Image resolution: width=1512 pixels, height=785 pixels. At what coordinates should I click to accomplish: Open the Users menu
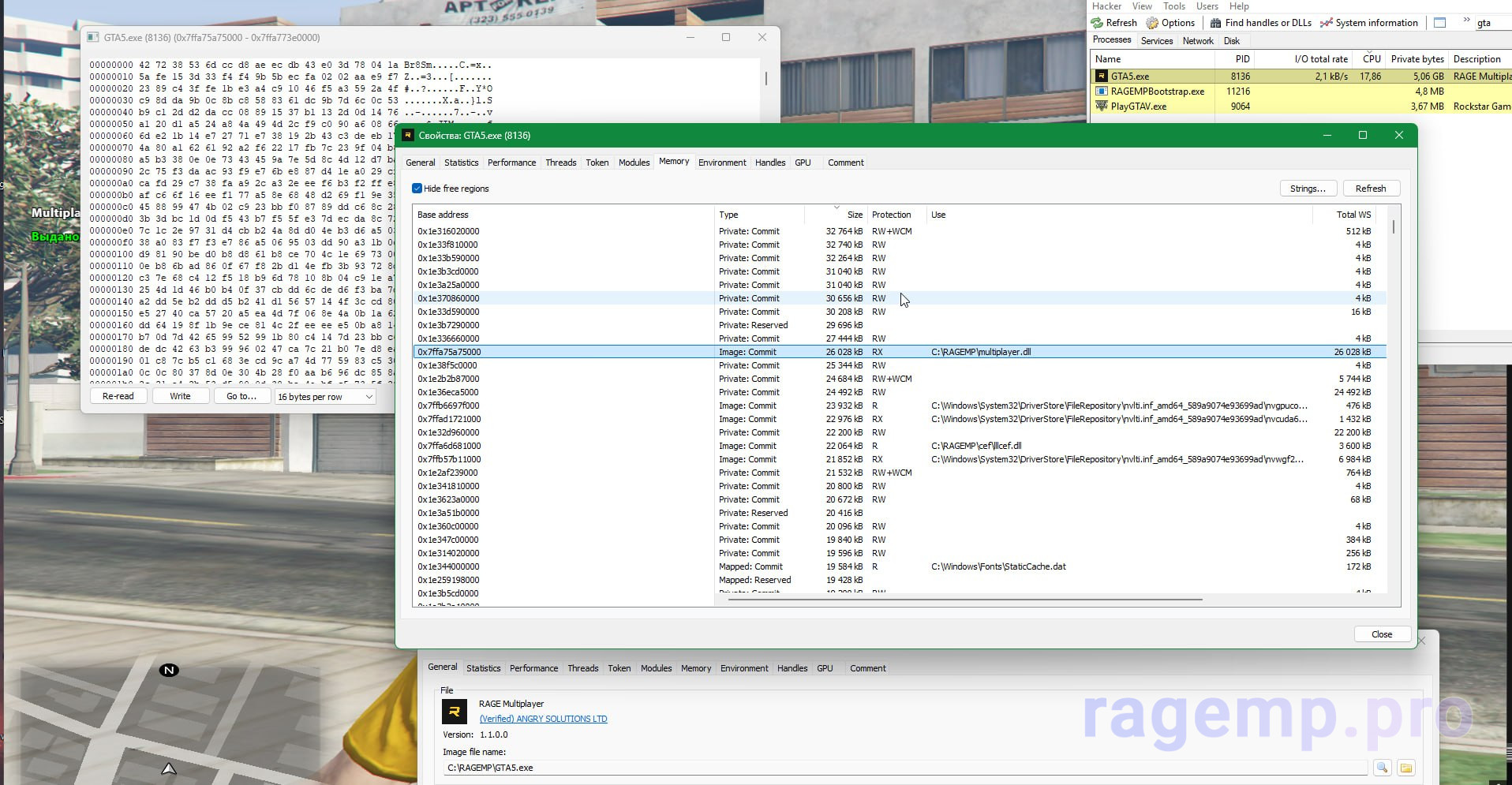pos(1207,6)
